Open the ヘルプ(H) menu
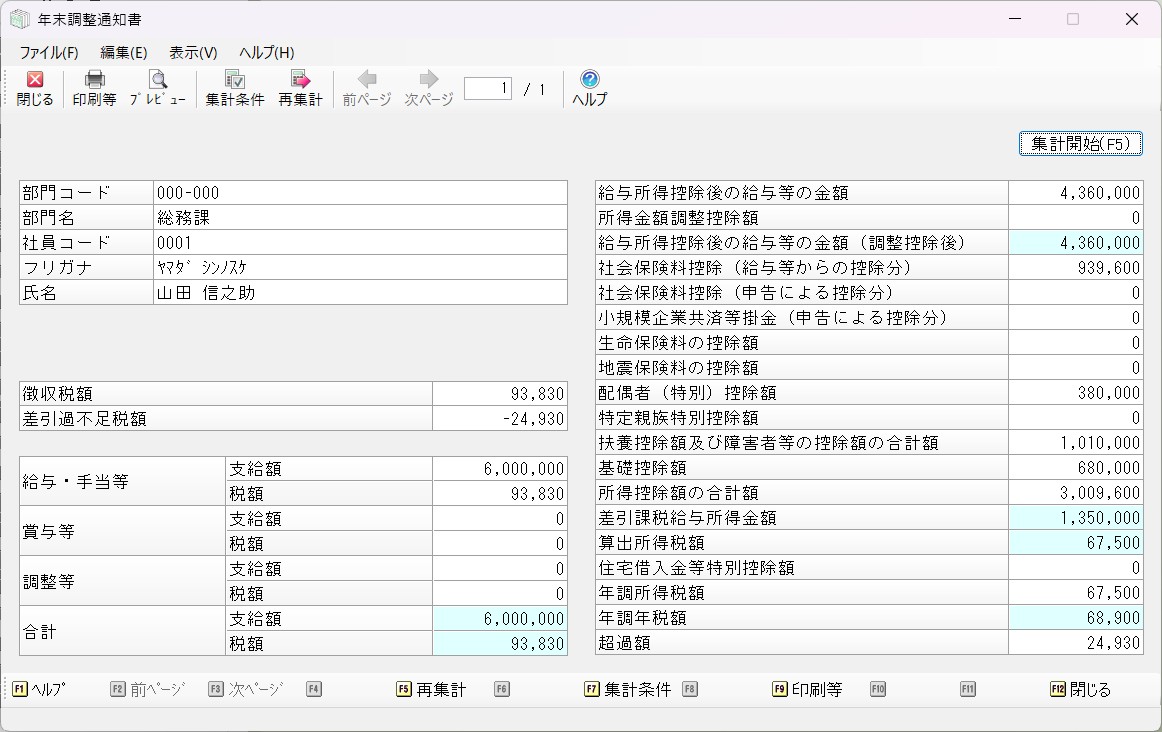Viewport: 1162px width, 732px height. 266,53
